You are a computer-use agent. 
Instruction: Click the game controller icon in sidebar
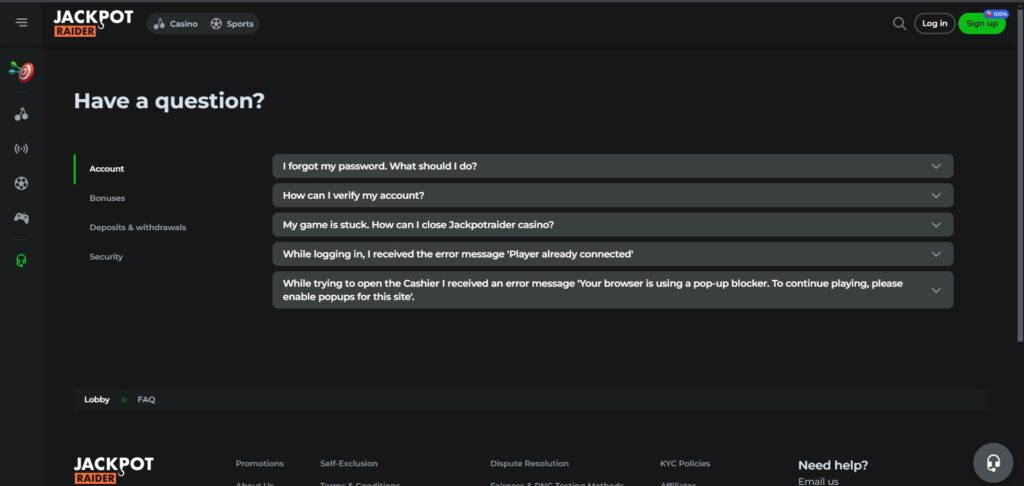coord(21,218)
